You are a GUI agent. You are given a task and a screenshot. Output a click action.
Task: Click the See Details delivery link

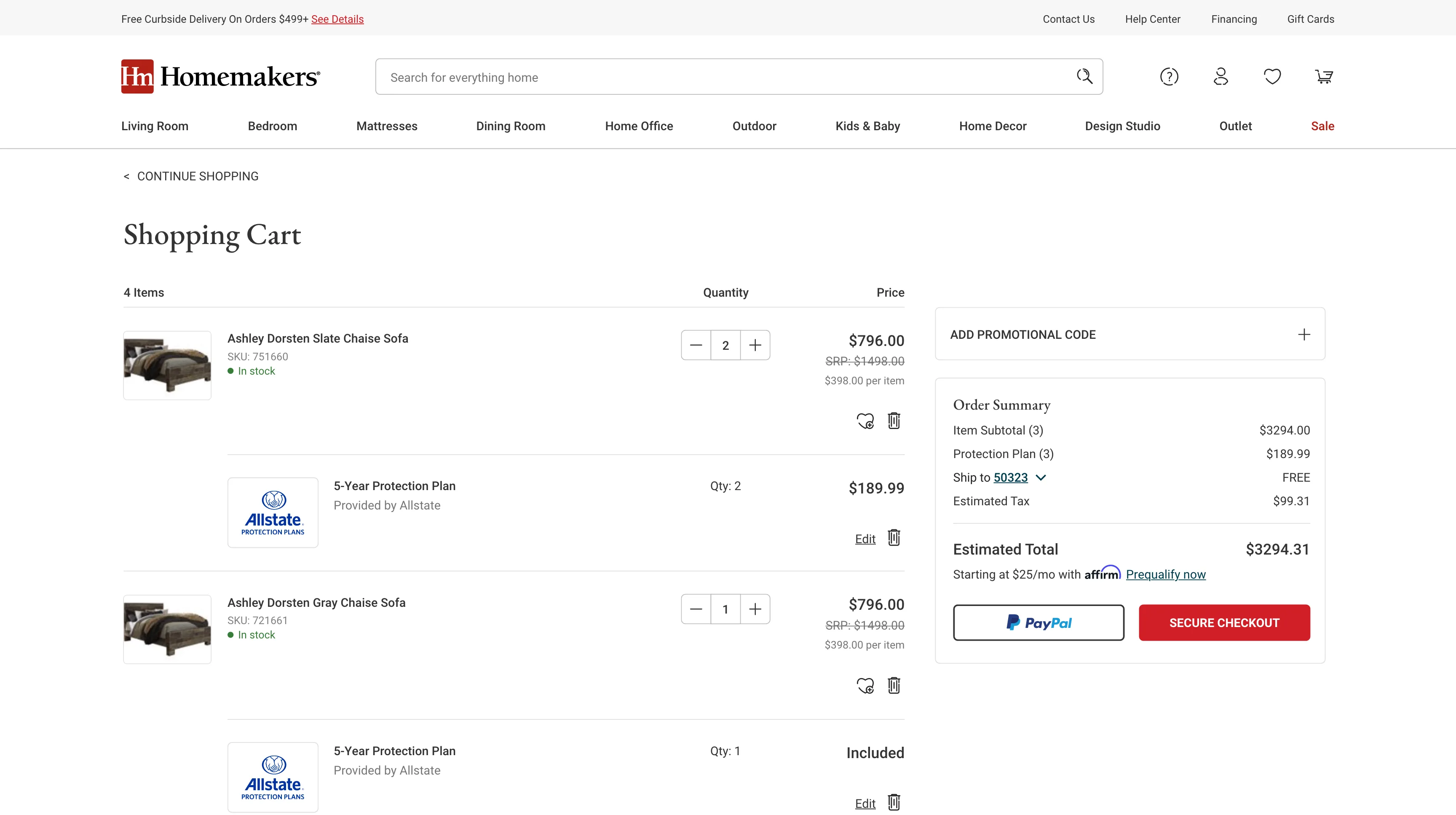point(337,19)
